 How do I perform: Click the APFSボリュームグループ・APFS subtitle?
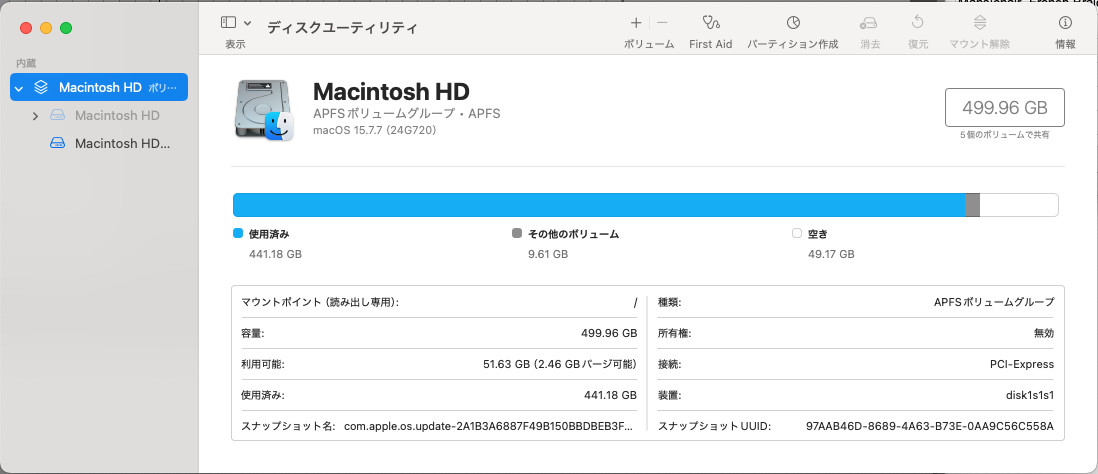tap(406, 113)
